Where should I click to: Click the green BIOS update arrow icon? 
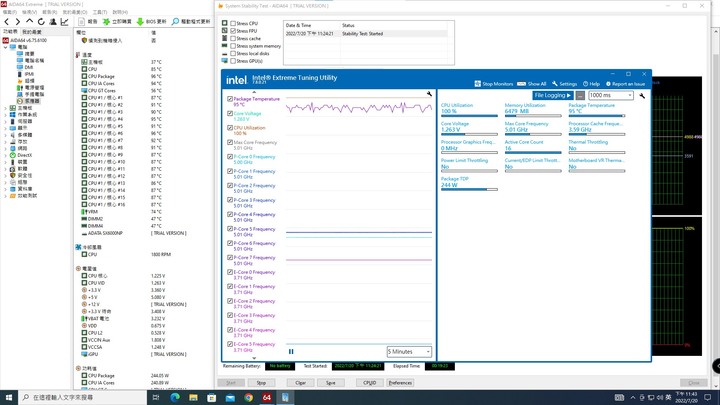tap(140, 22)
